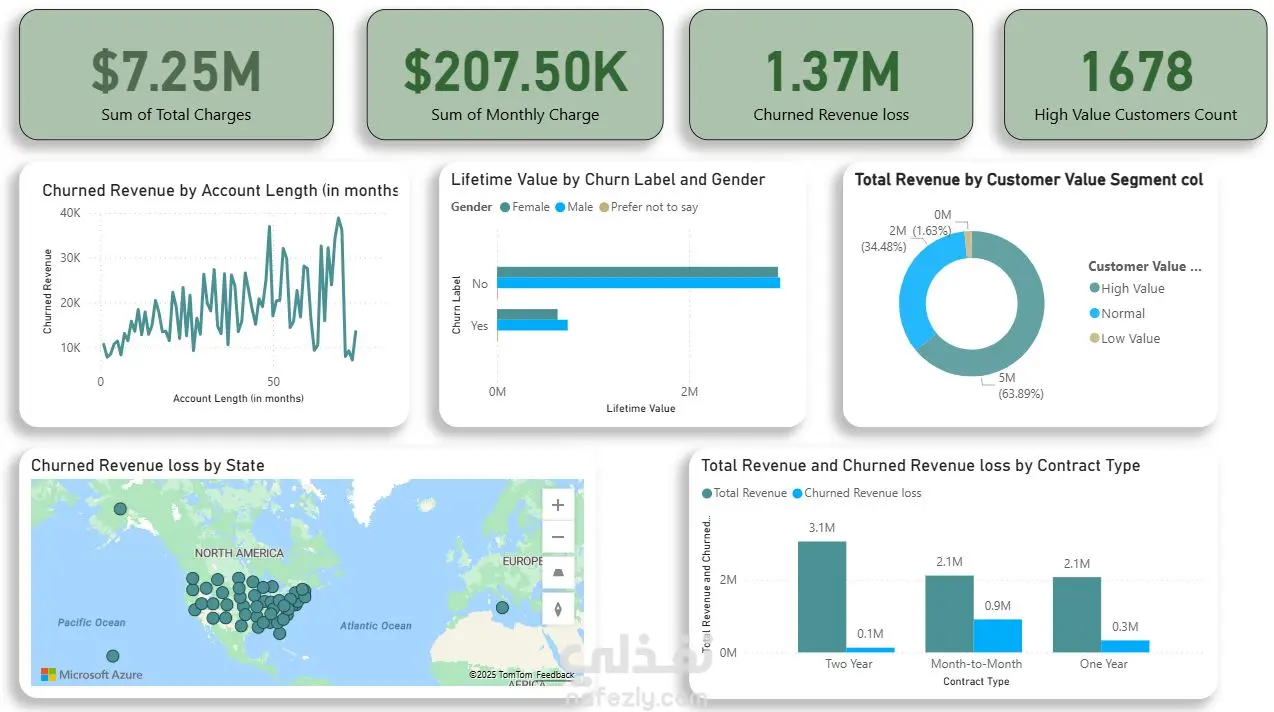Select the Prefer not to say legend item
Screen dimensions: 1274x712
pos(648,207)
